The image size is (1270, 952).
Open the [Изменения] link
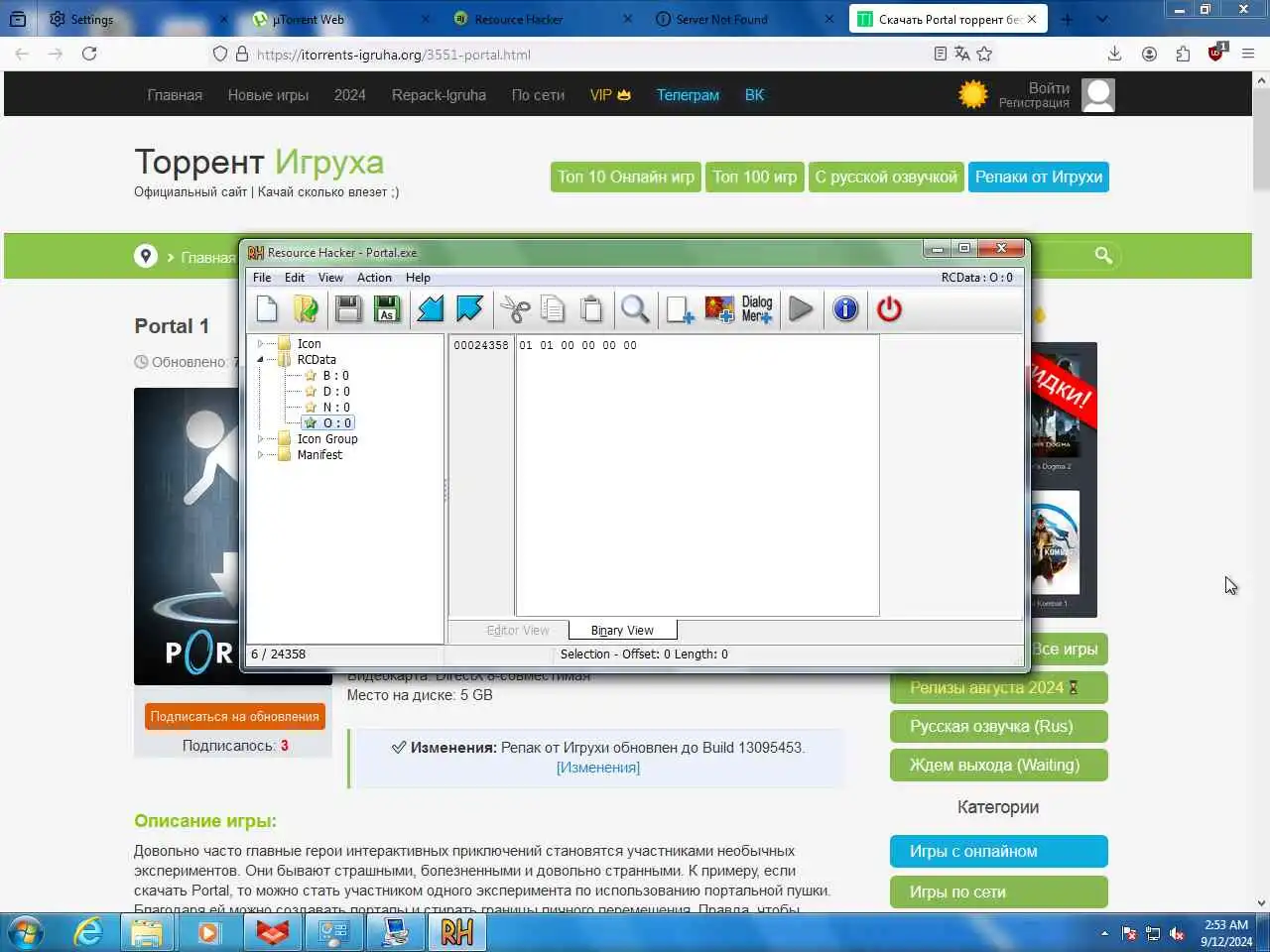click(x=598, y=768)
